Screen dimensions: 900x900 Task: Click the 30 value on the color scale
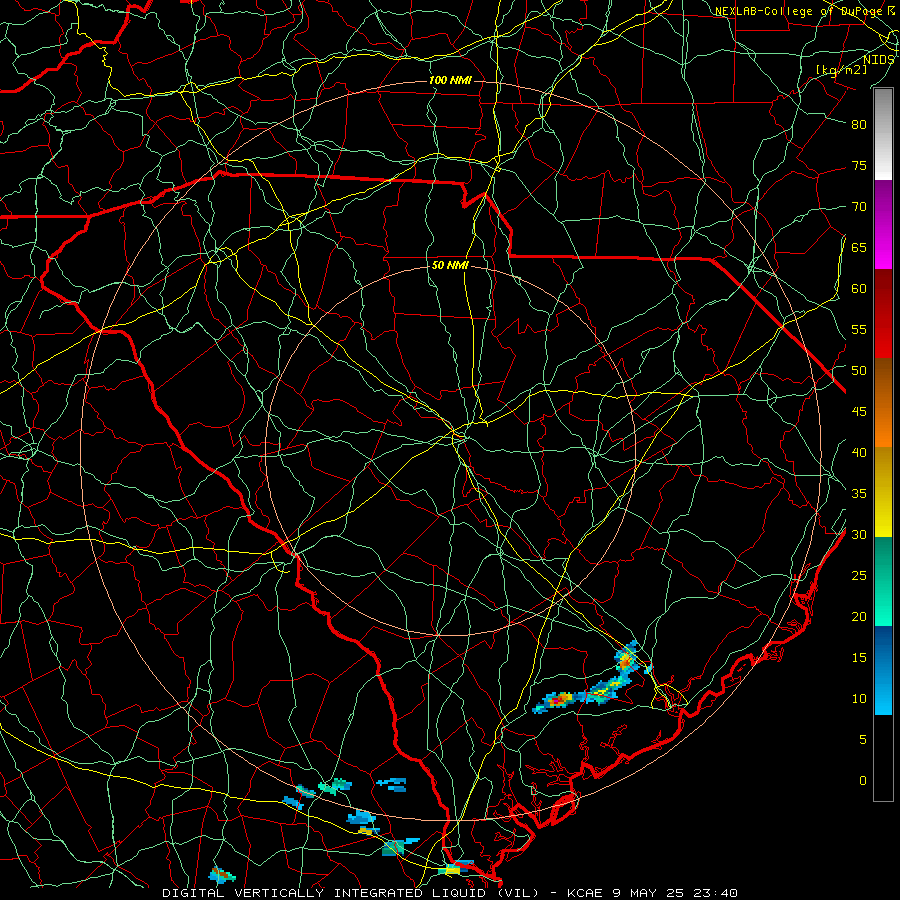(859, 535)
